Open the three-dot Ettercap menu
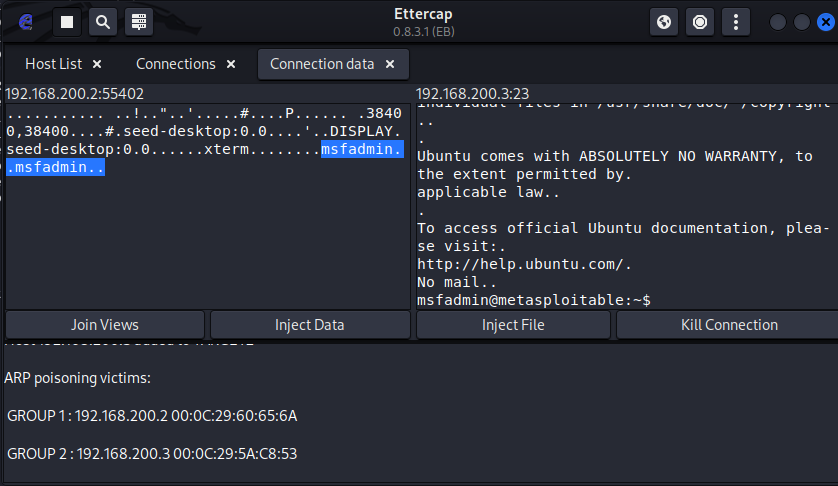The image size is (838, 486). pyautogui.click(x=736, y=21)
